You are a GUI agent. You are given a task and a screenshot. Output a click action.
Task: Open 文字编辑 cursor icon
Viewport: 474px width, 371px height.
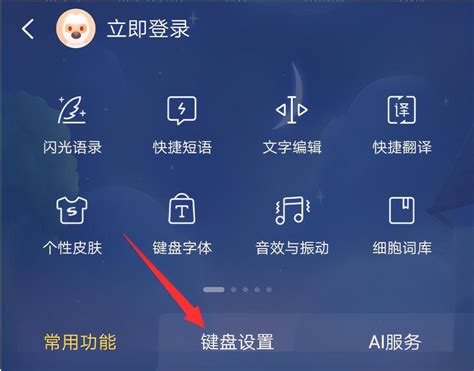tap(292, 110)
